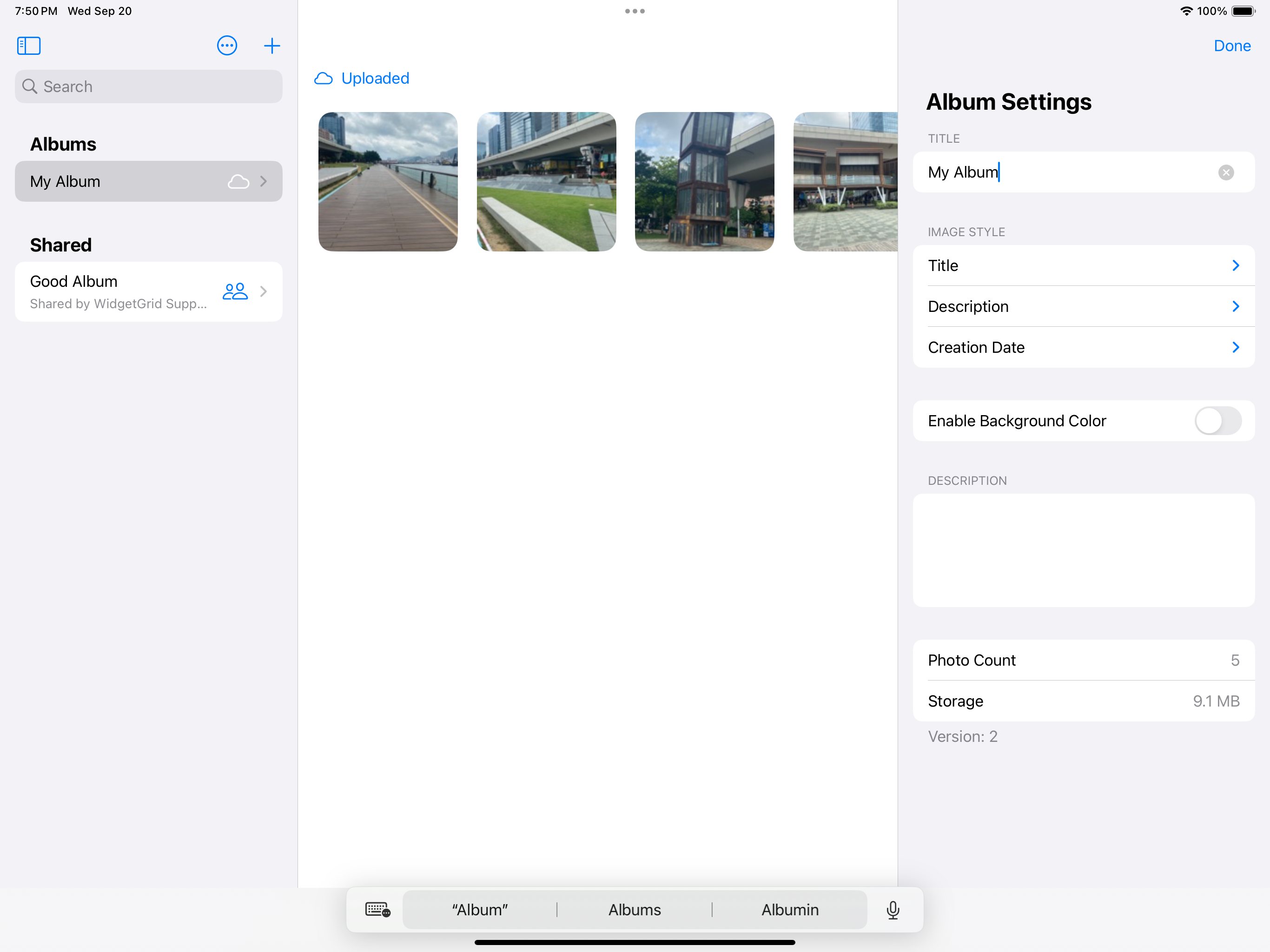Tap the Storage 9.1 MB row
The width and height of the screenshot is (1270, 952).
[x=1084, y=701]
